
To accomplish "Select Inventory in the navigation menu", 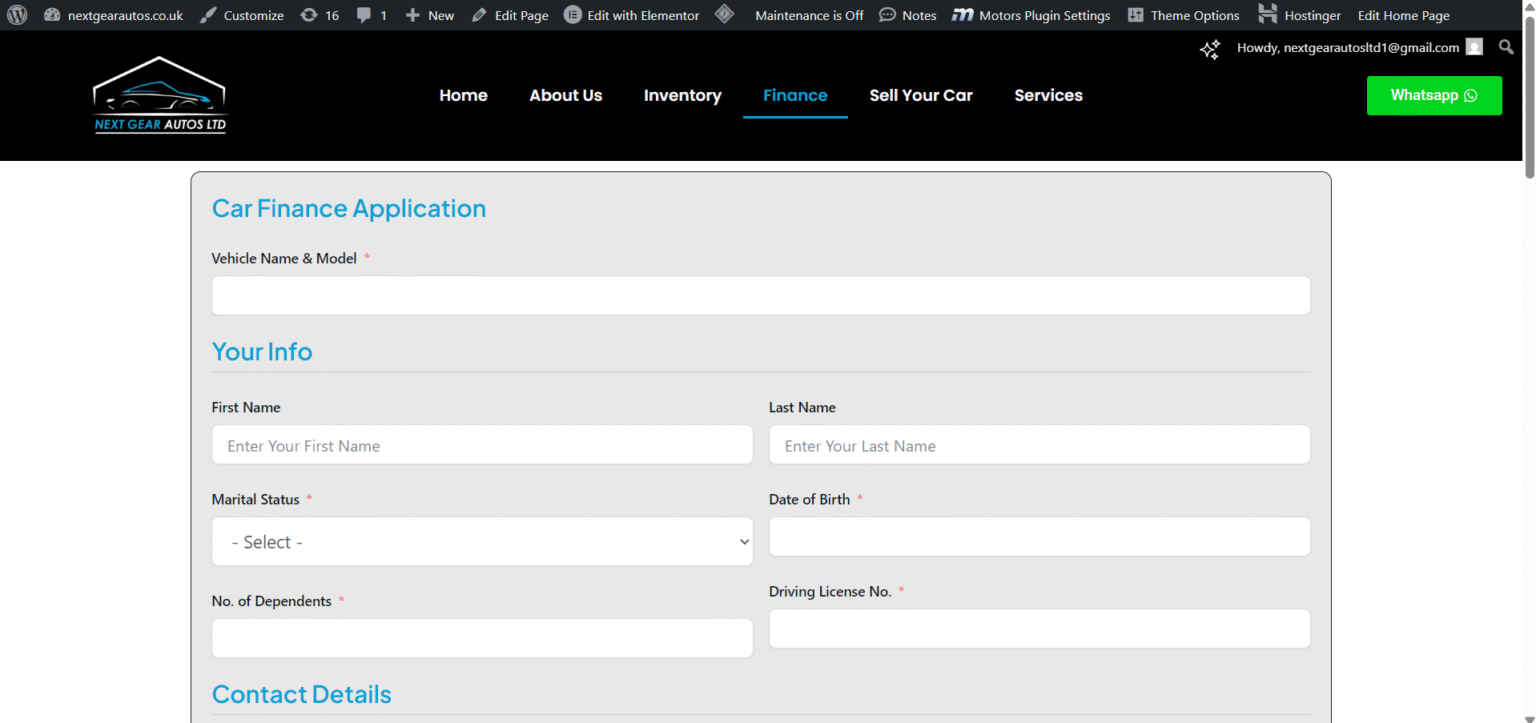I will click(683, 95).
